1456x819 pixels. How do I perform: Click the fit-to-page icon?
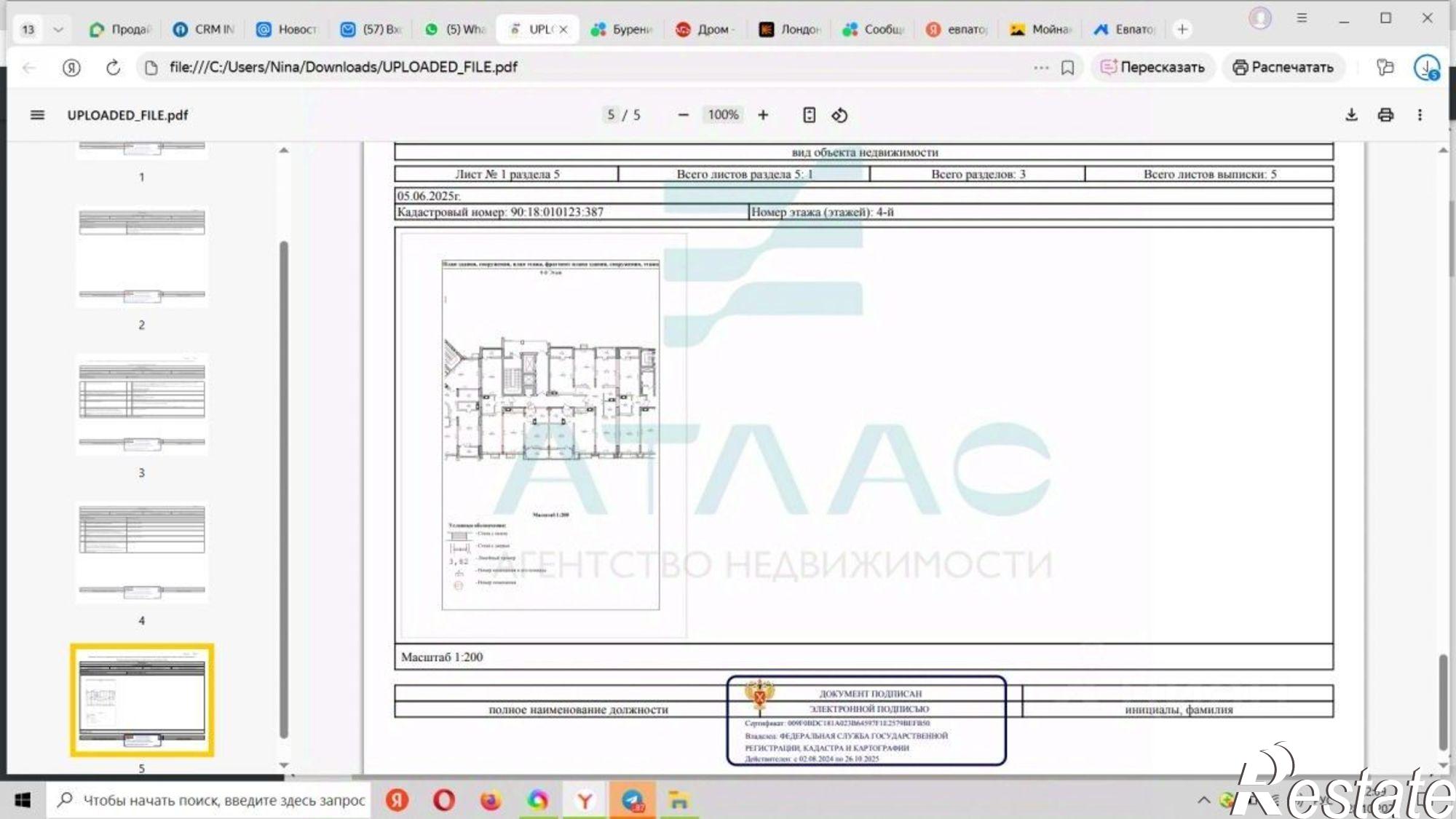[x=809, y=115]
